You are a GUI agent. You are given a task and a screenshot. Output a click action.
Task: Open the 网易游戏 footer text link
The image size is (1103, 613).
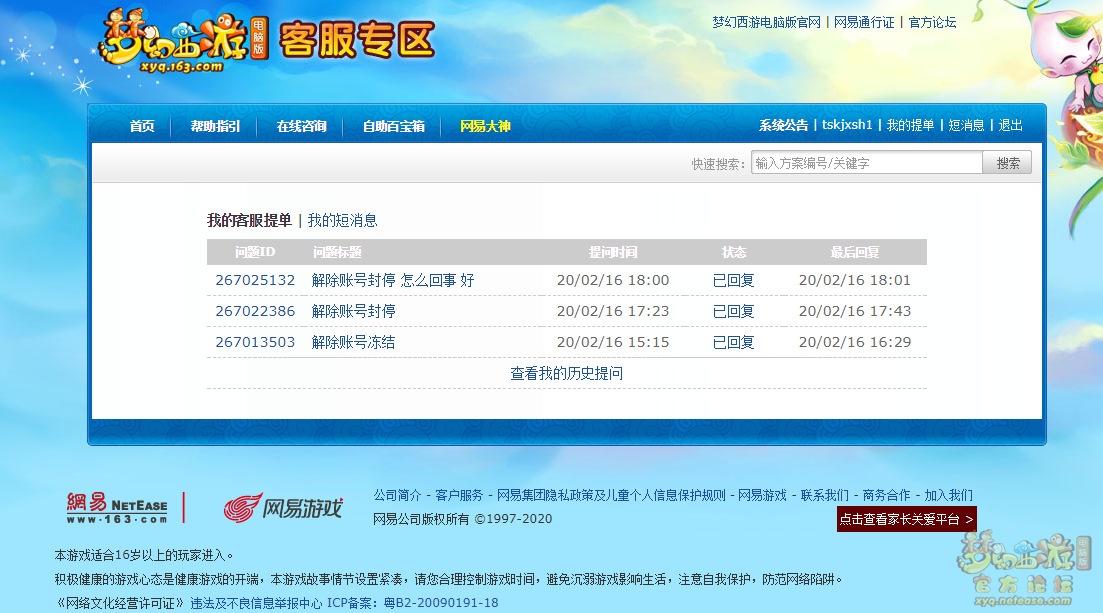762,495
